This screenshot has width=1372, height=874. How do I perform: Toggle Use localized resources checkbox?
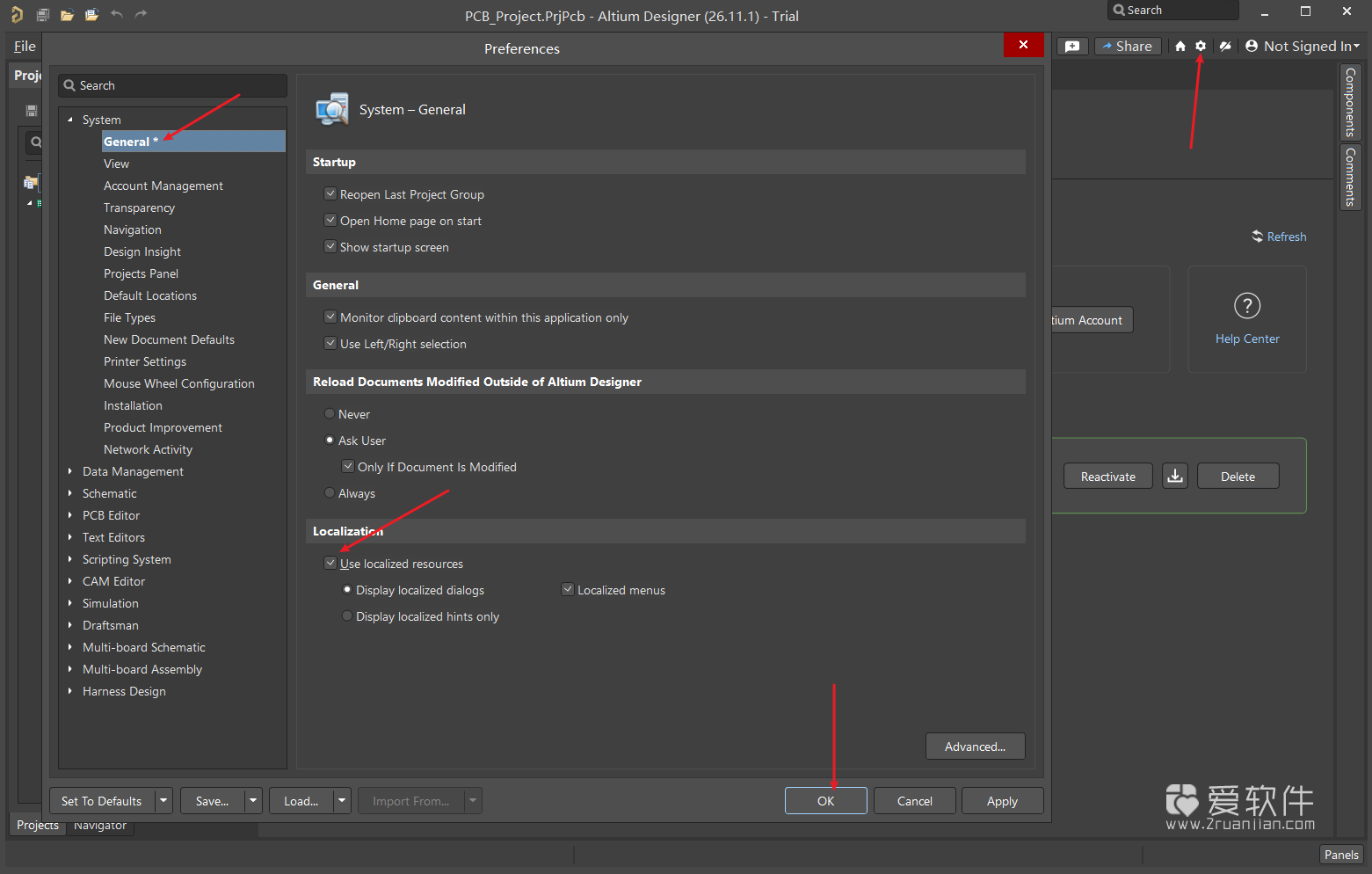330,563
